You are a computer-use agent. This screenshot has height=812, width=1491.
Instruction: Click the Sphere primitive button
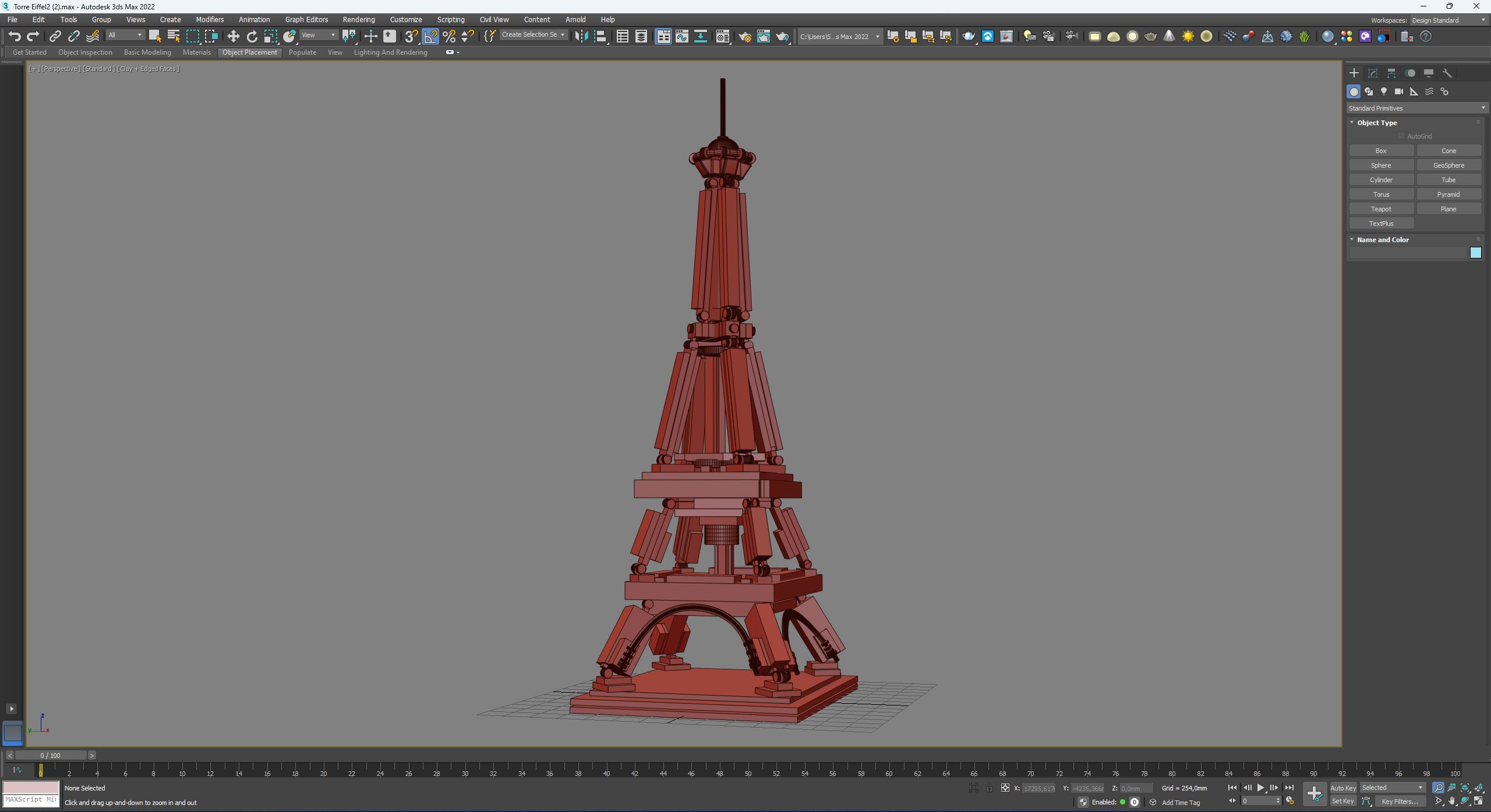[x=1382, y=165]
